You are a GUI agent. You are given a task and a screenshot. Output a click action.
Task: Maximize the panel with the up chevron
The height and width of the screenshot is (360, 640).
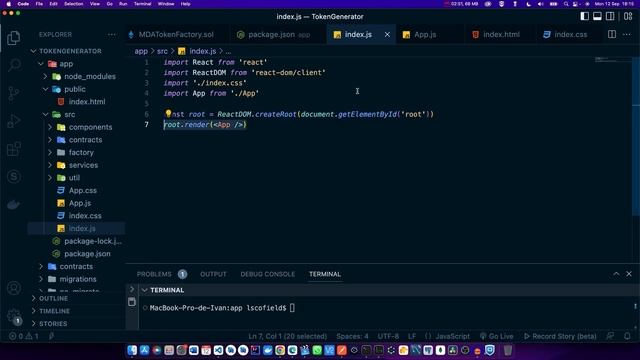(616, 274)
